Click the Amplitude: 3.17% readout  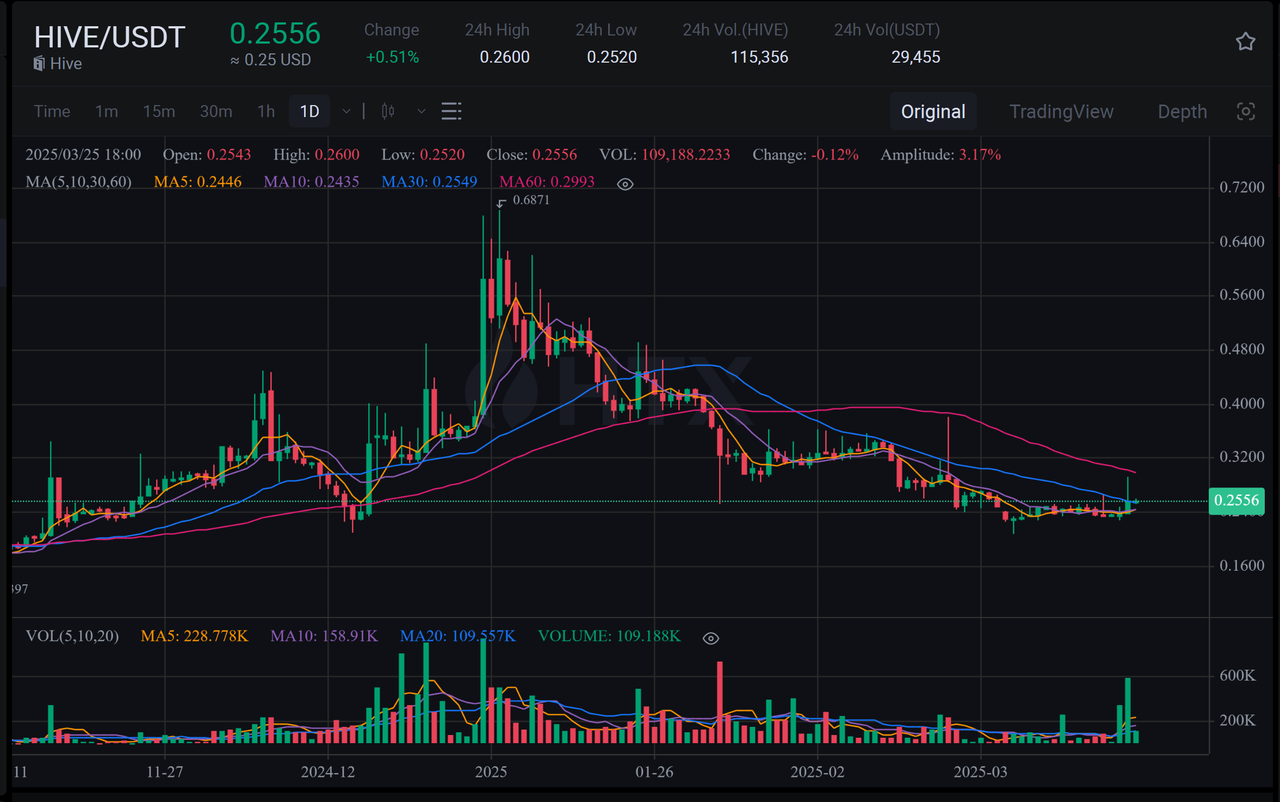coord(941,155)
